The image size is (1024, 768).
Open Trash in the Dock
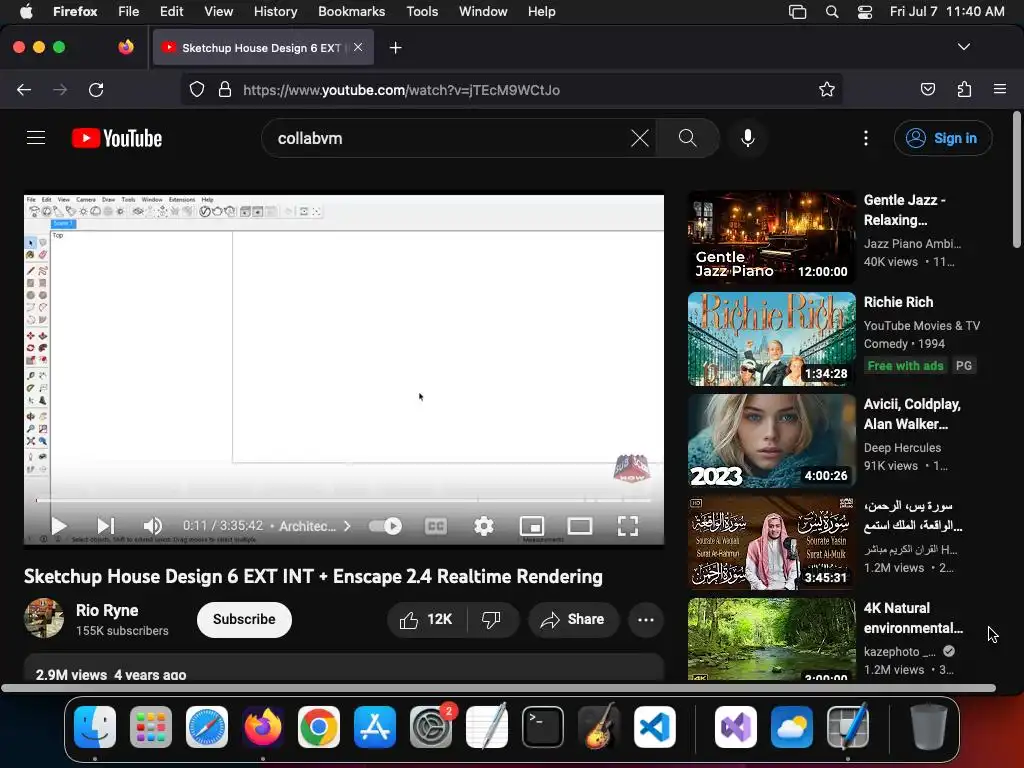(x=928, y=727)
